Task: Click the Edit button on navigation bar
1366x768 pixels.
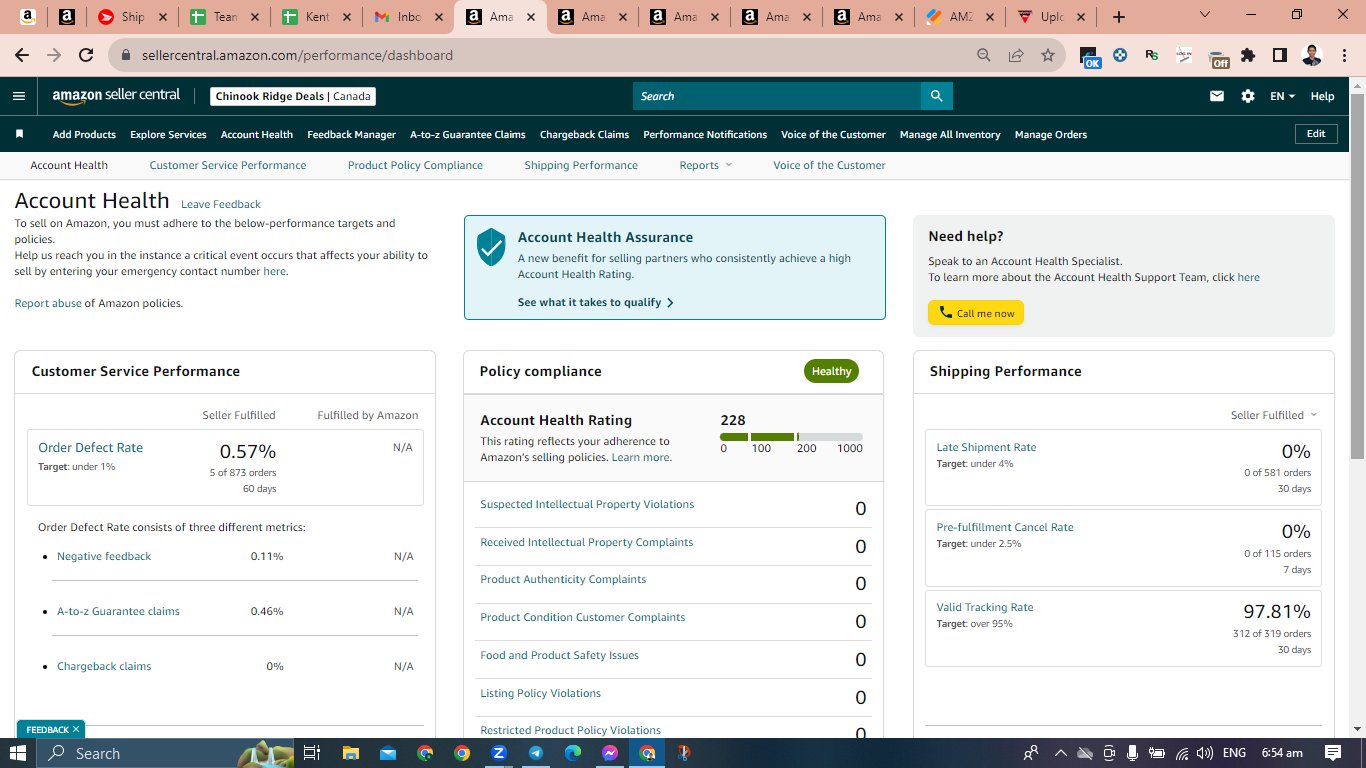Action: [x=1316, y=134]
